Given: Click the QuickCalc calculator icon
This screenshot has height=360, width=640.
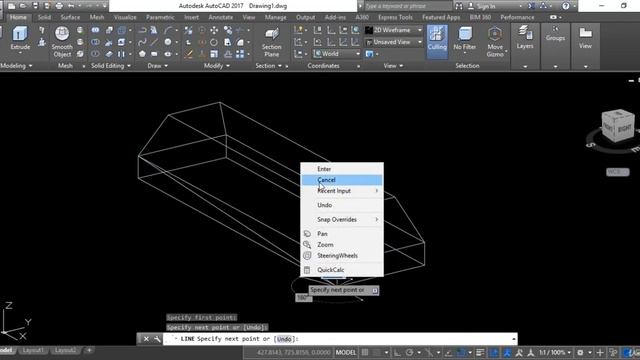Looking at the screenshot, I should click(x=307, y=270).
